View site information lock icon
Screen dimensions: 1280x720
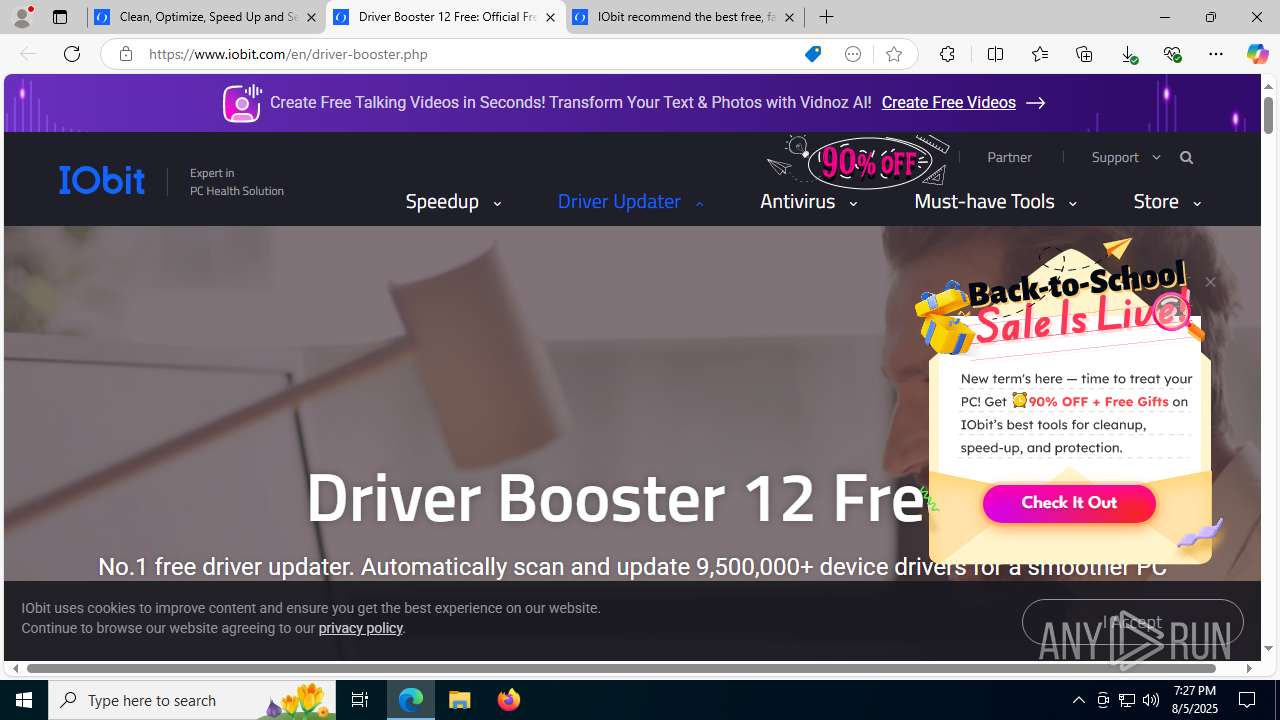[x=125, y=54]
